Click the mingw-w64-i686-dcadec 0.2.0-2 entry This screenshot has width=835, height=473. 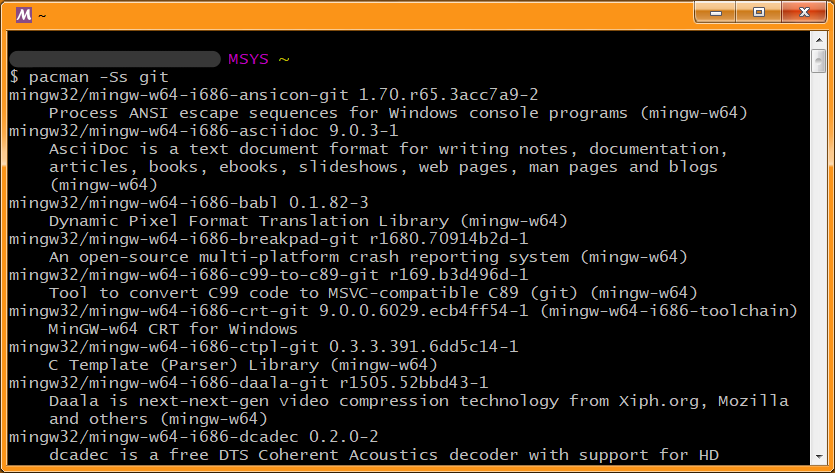(193, 437)
